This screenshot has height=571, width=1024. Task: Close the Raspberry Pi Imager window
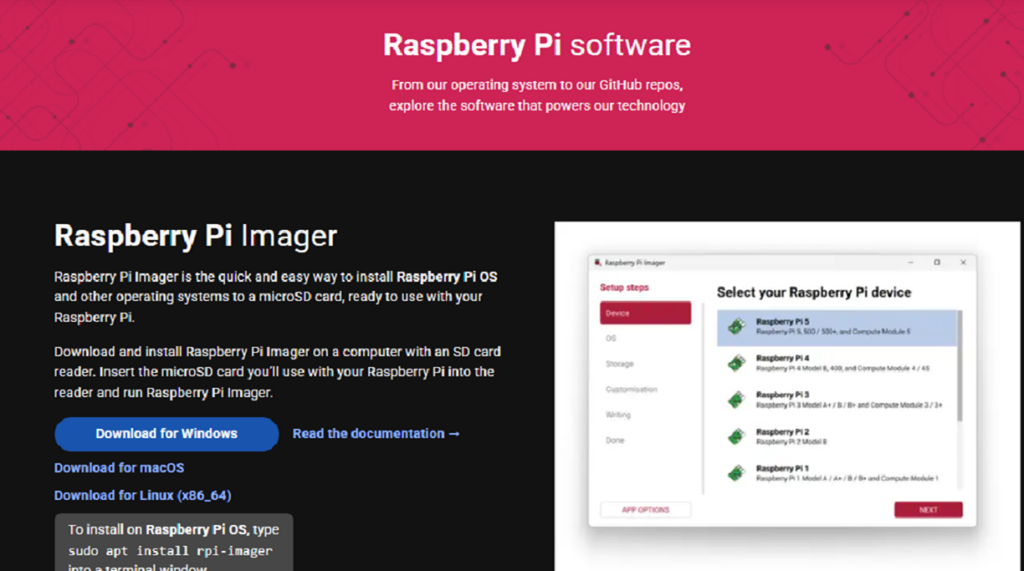[963, 263]
